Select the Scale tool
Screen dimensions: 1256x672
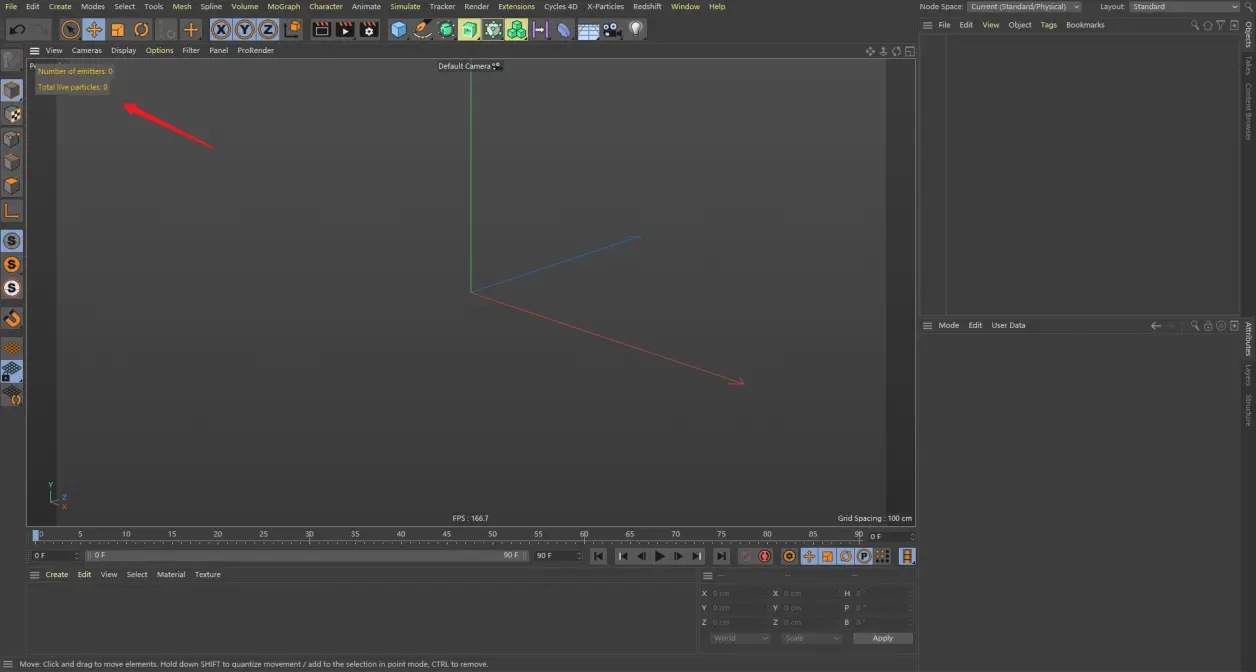coord(117,29)
